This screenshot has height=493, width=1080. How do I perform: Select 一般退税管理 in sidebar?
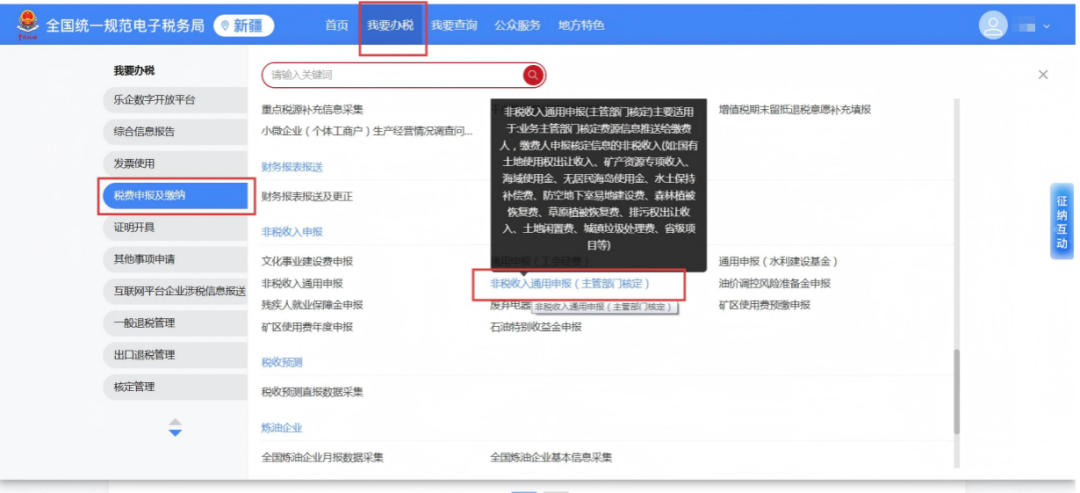pyautogui.click(x=175, y=323)
